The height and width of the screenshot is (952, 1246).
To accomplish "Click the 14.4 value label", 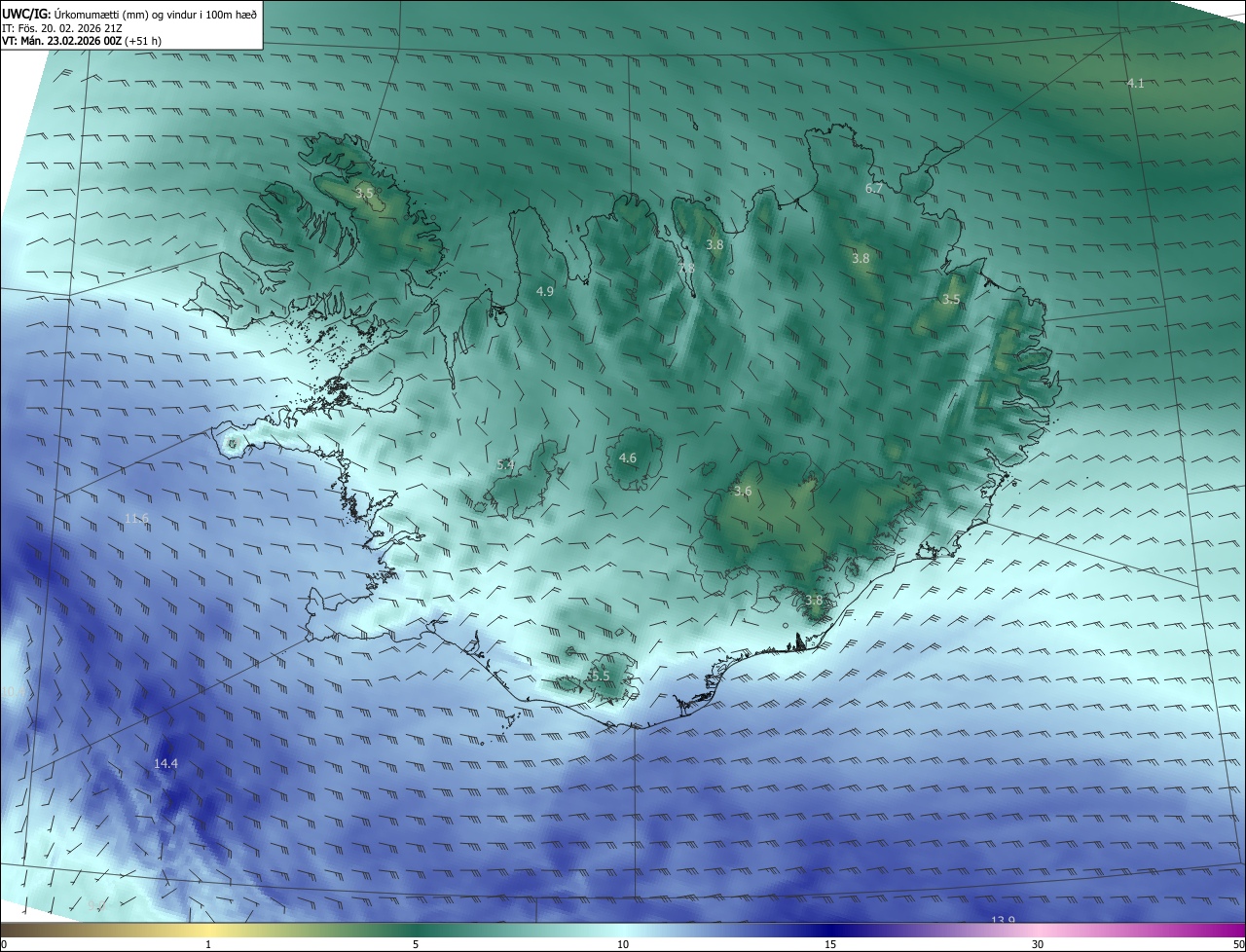I will [x=166, y=764].
